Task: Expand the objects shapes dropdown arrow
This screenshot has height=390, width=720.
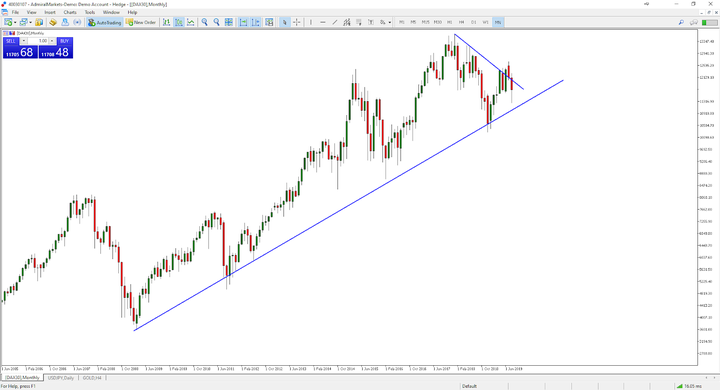Action: click(x=390, y=22)
